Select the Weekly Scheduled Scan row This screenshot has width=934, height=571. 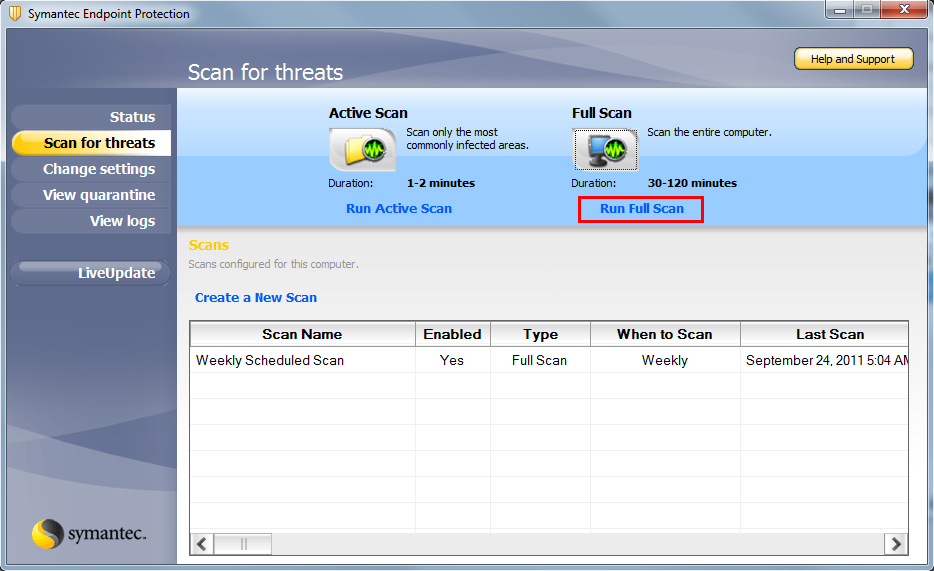[549, 360]
